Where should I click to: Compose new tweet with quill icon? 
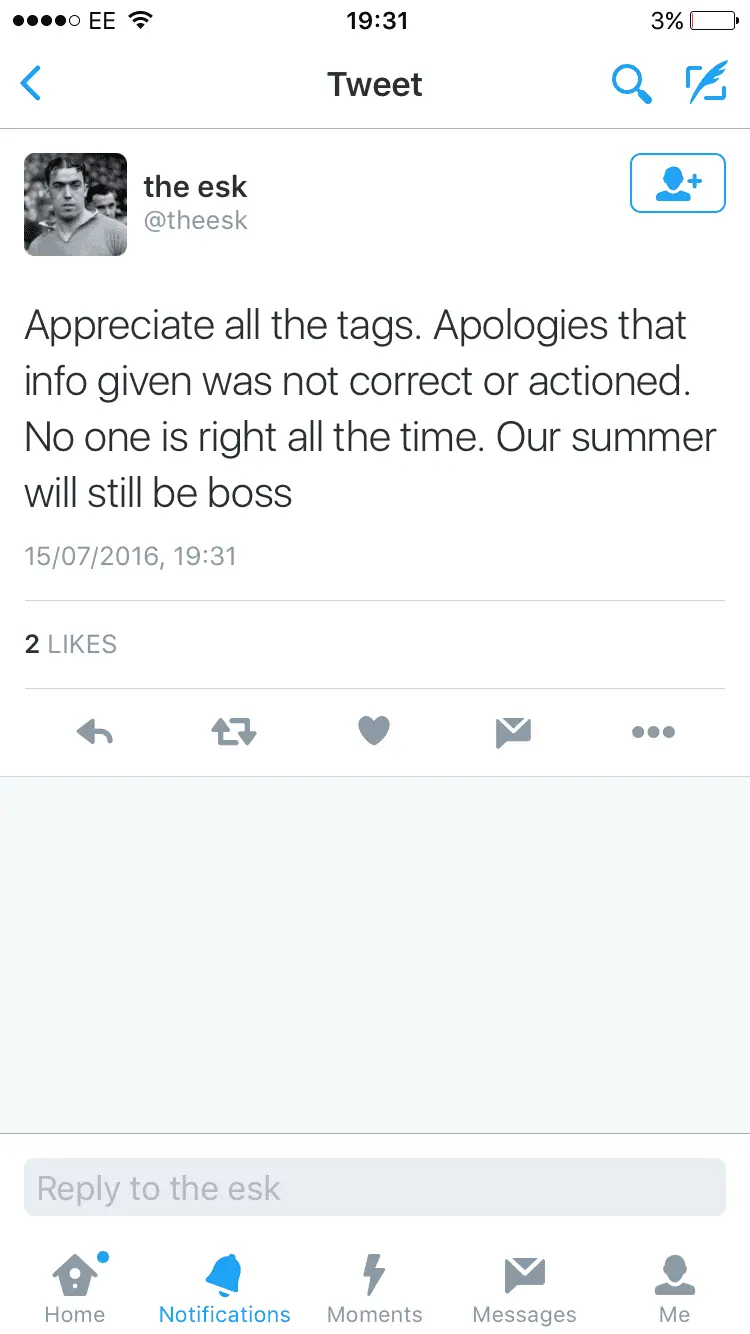pos(706,84)
